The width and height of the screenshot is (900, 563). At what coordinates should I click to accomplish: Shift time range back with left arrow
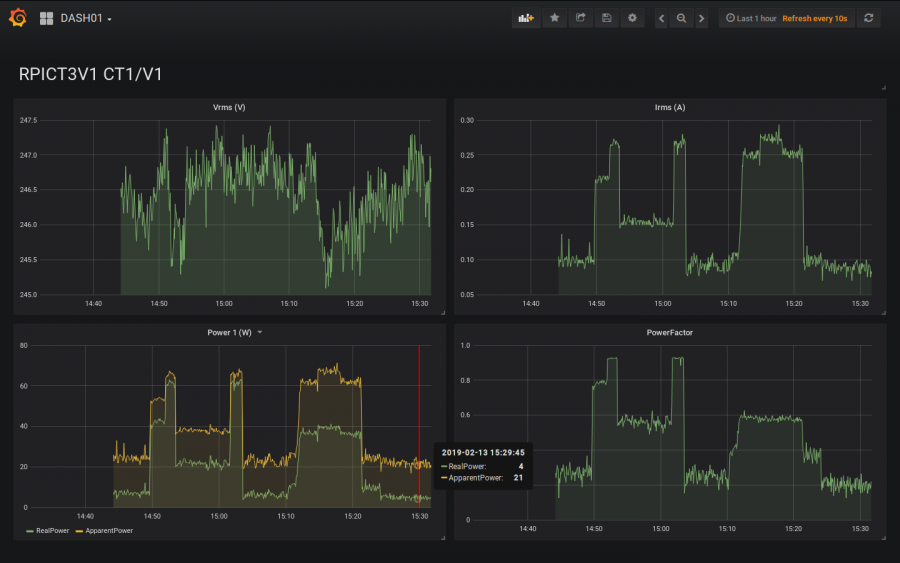661,18
